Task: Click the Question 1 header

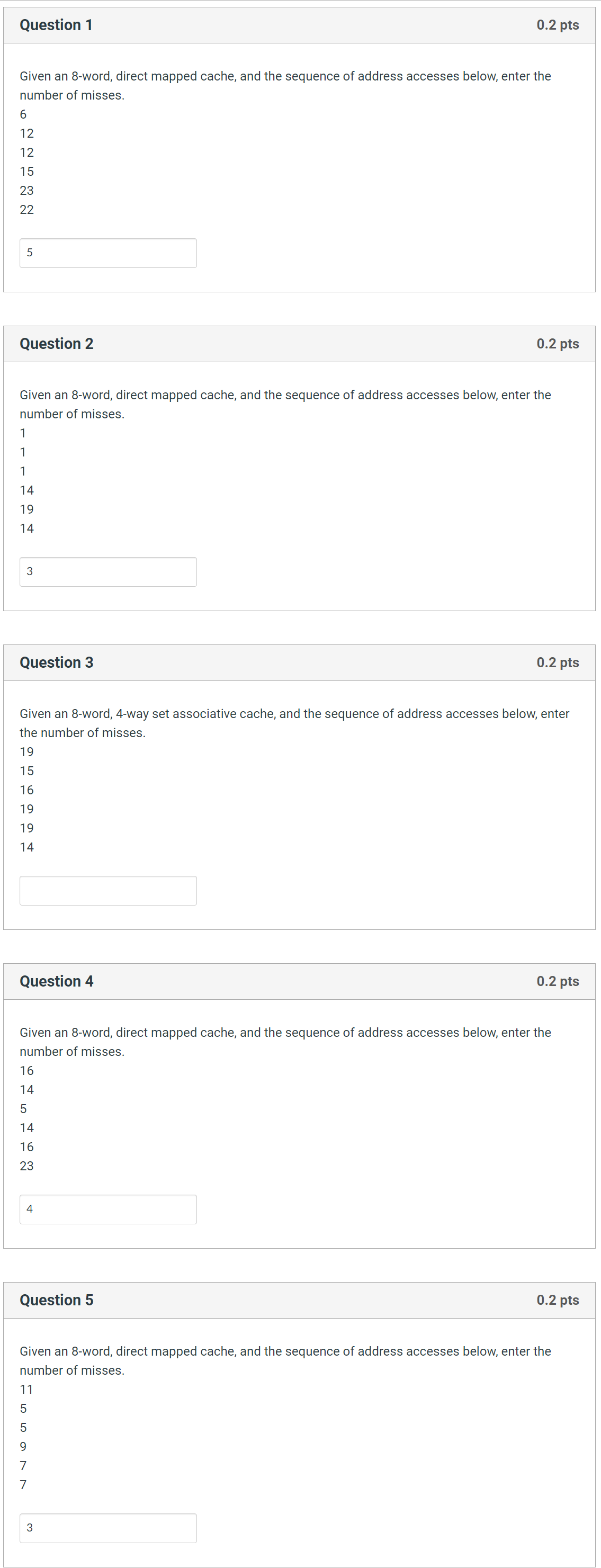Action: pyautogui.click(x=57, y=25)
